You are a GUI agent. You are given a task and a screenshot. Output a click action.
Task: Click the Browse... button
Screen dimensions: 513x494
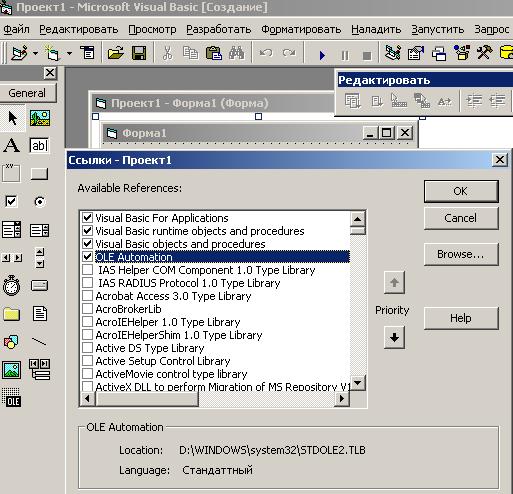point(461,254)
